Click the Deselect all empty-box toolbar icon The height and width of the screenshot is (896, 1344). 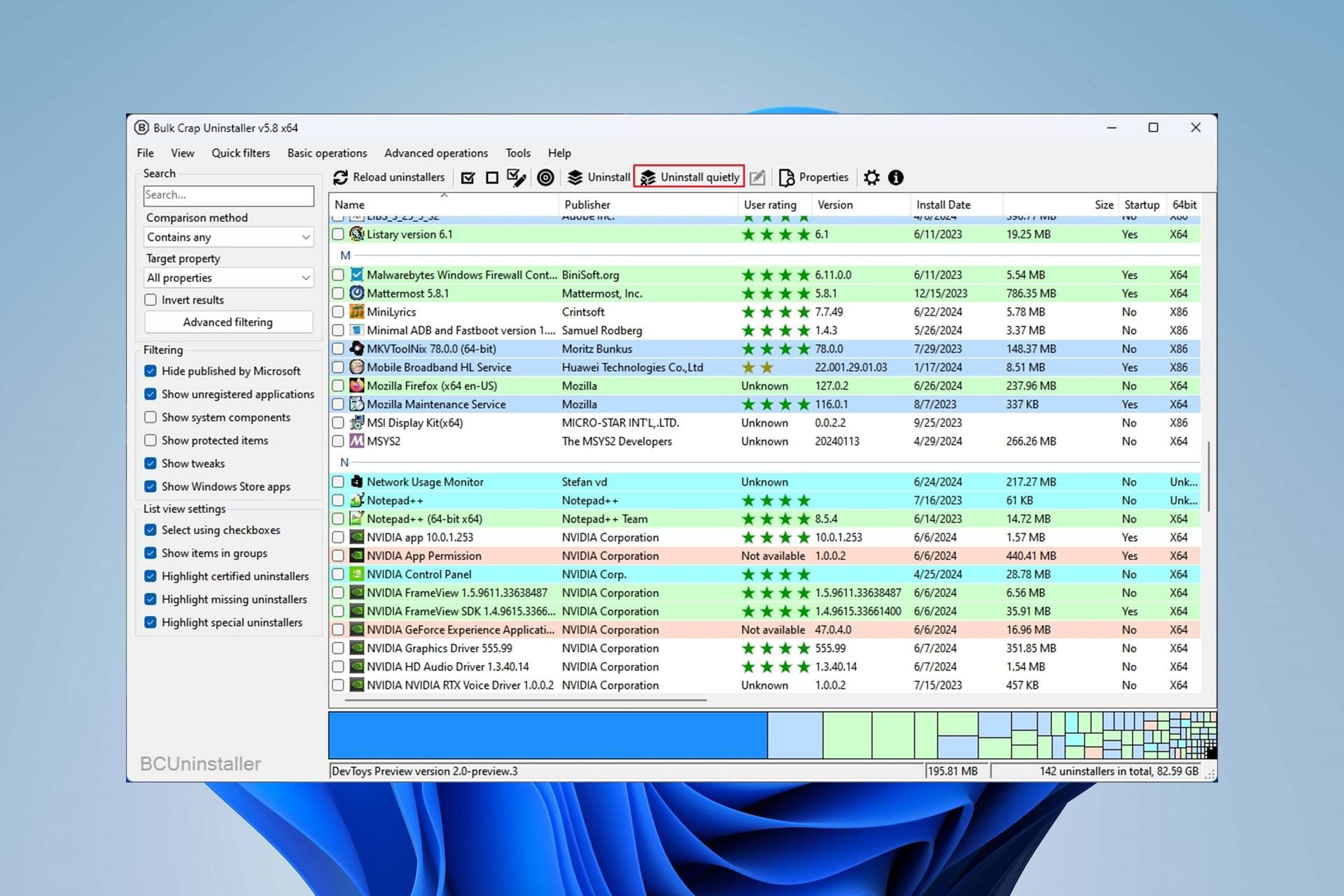[492, 178]
